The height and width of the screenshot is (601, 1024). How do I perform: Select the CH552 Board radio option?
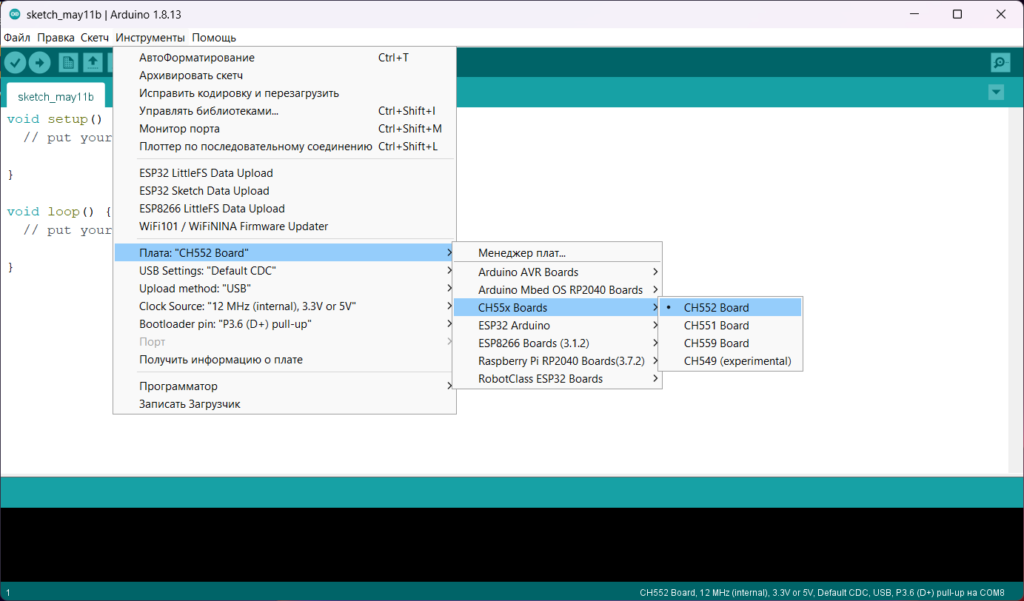[x=716, y=308]
